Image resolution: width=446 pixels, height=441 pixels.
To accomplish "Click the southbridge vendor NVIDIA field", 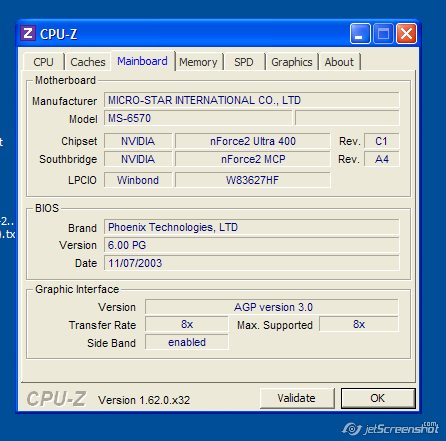I will [138, 159].
